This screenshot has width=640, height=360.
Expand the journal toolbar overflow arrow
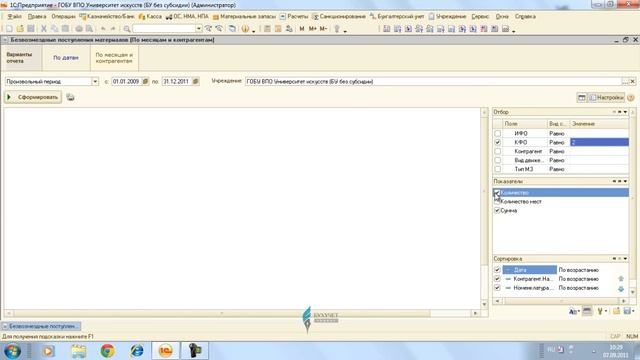[x=513, y=31]
